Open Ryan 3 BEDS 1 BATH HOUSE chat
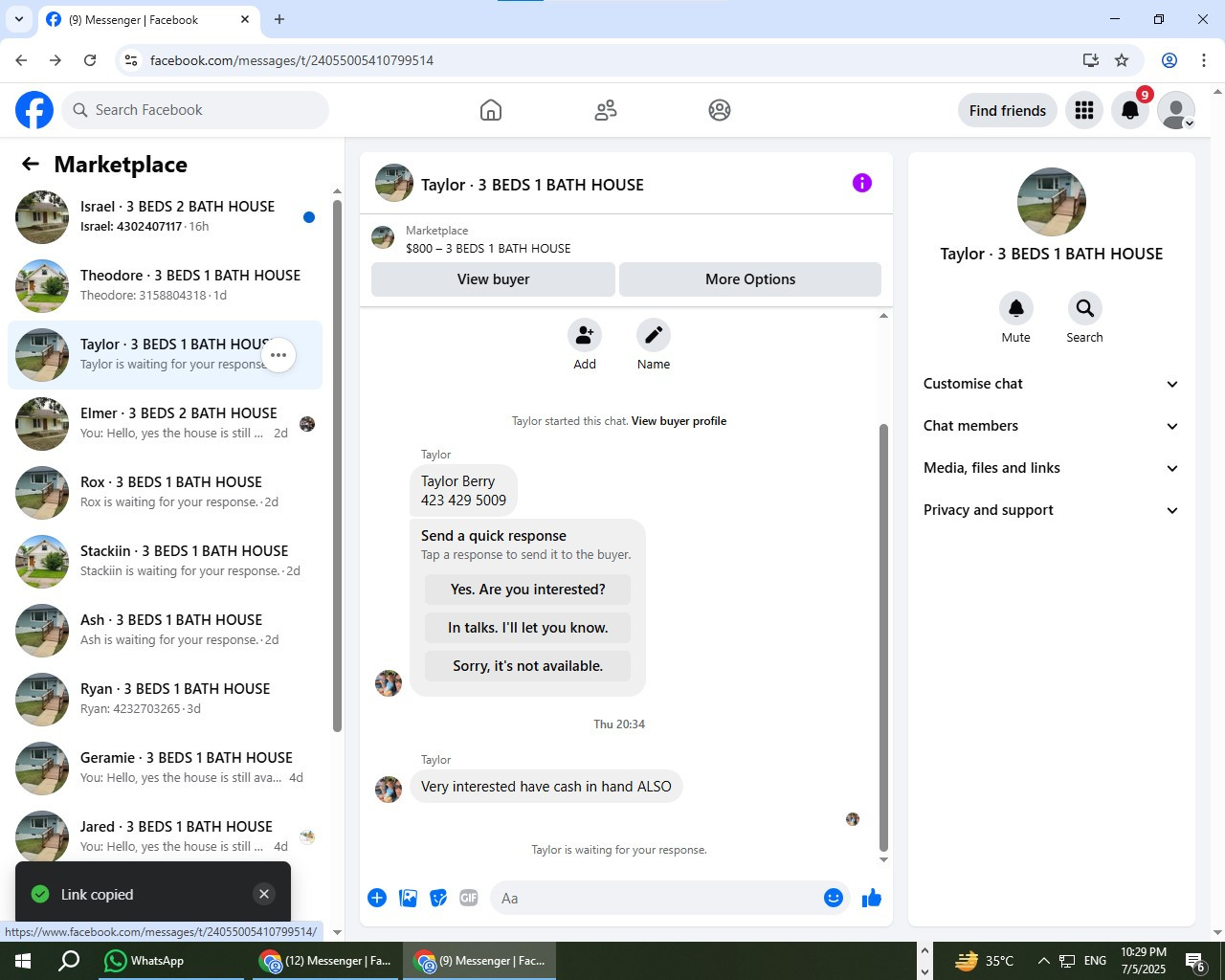Screen dimensions: 1225x980 point(165,700)
